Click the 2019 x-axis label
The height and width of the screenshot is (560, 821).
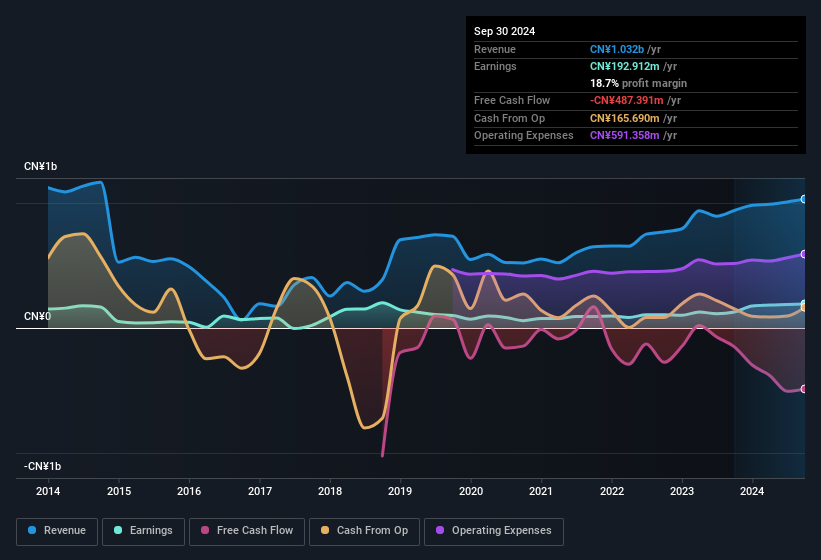400,491
